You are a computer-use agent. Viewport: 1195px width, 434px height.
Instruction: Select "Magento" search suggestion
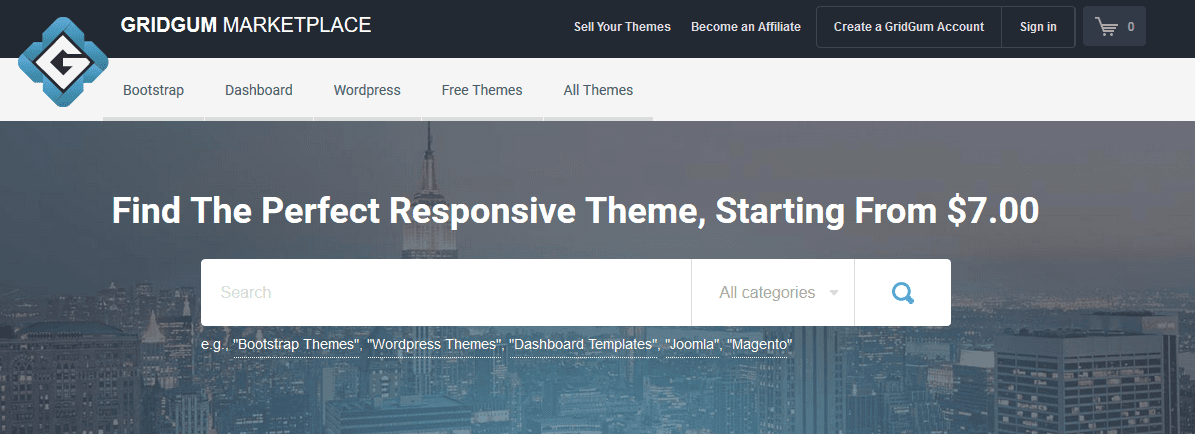(760, 345)
